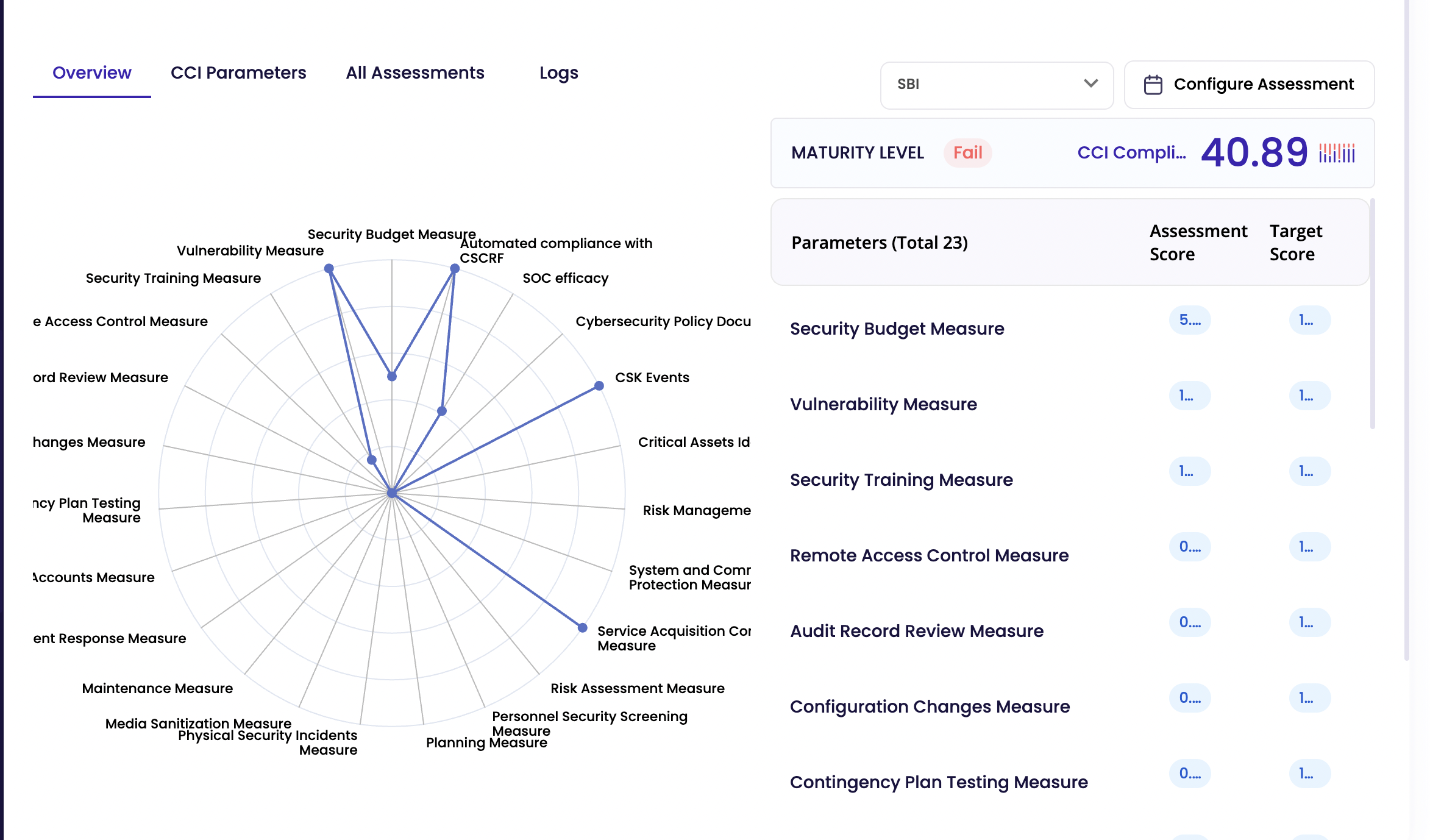1430x840 pixels.
Task: Click the Fail maturity level badge
Action: point(967,153)
